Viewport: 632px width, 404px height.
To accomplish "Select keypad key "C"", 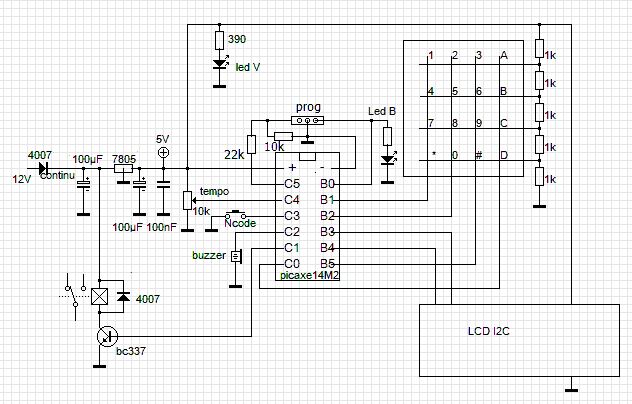I will click(504, 123).
